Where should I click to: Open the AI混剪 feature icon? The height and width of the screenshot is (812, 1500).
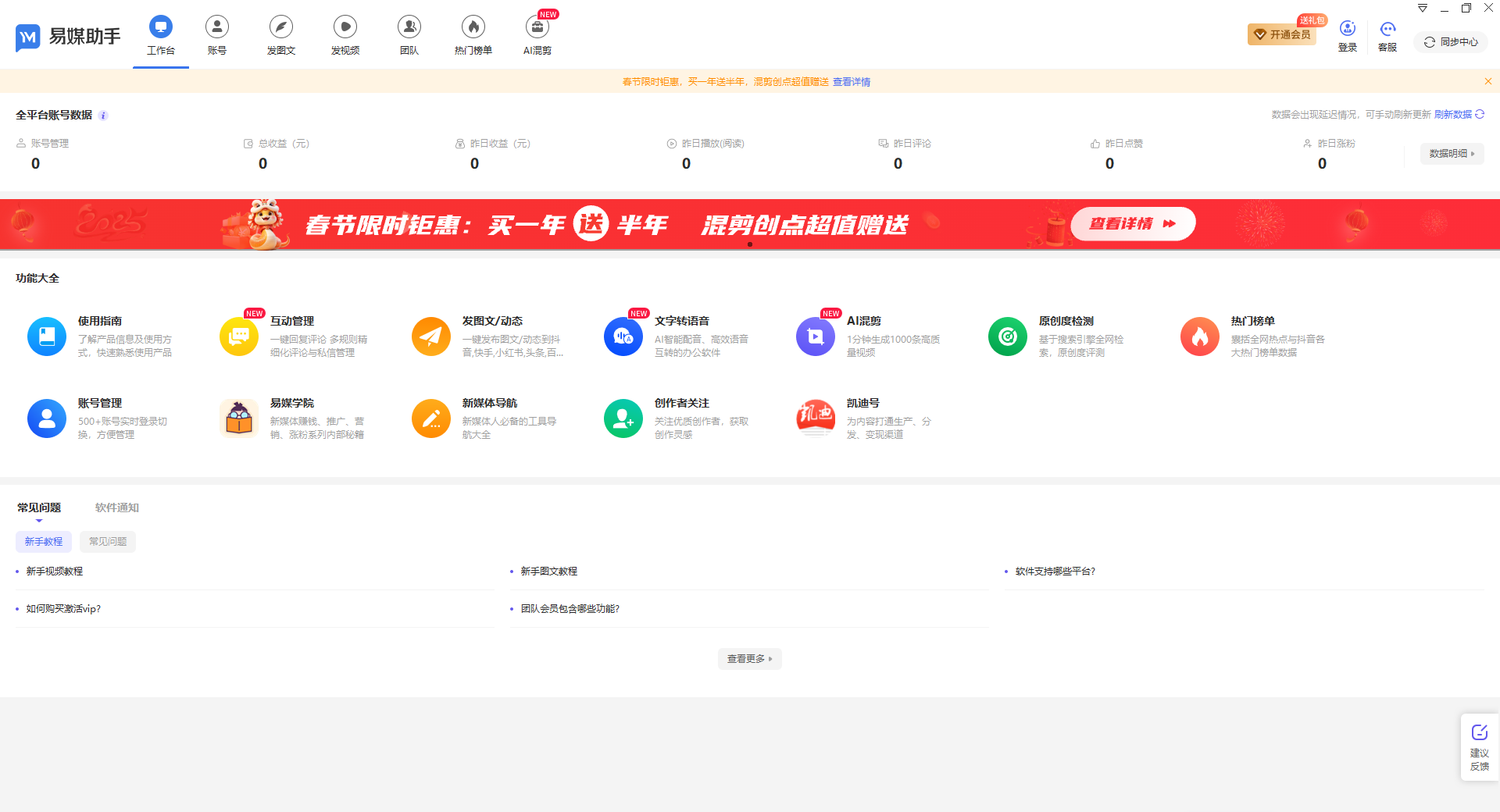(x=815, y=337)
